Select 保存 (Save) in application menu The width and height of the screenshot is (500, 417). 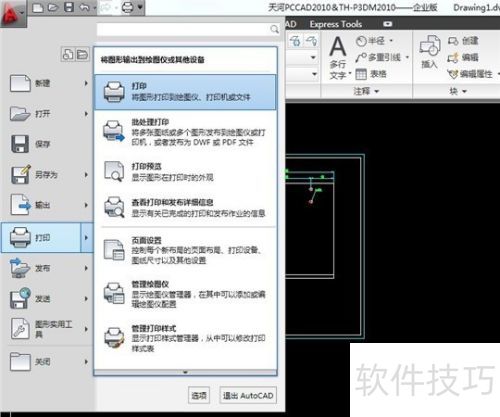[47, 144]
